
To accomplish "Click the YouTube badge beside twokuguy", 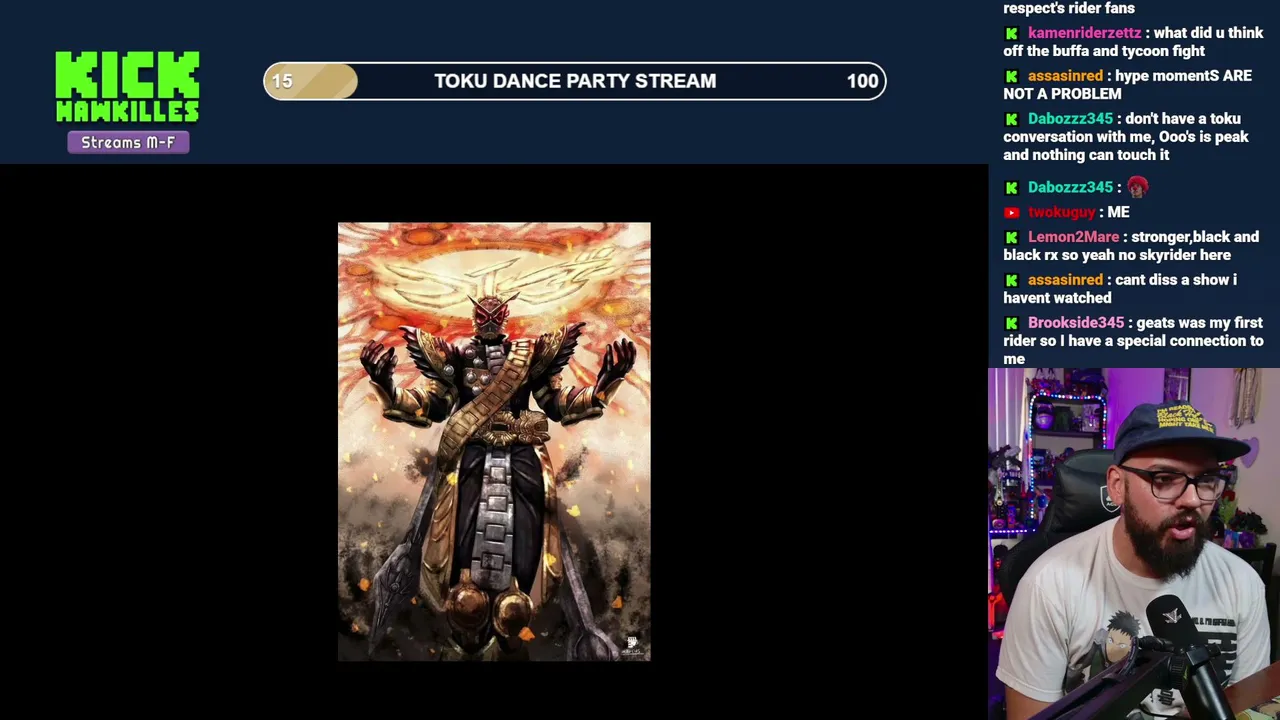I will pos(1011,212).
